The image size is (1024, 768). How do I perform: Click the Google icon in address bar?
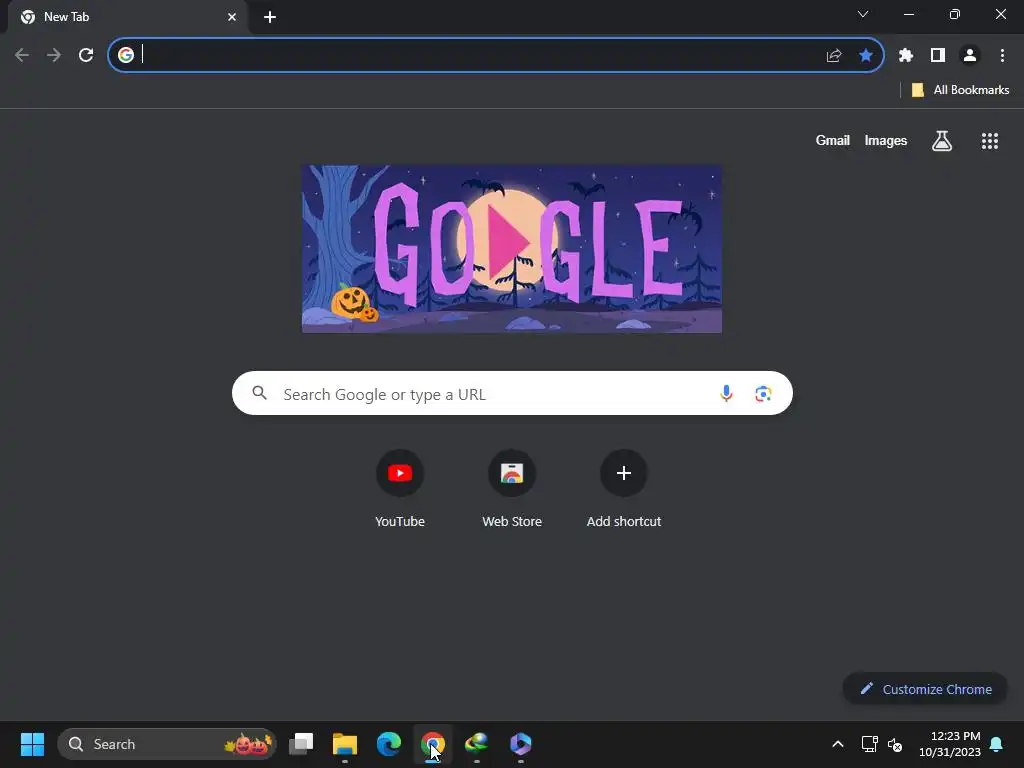[x=126, y=55]
